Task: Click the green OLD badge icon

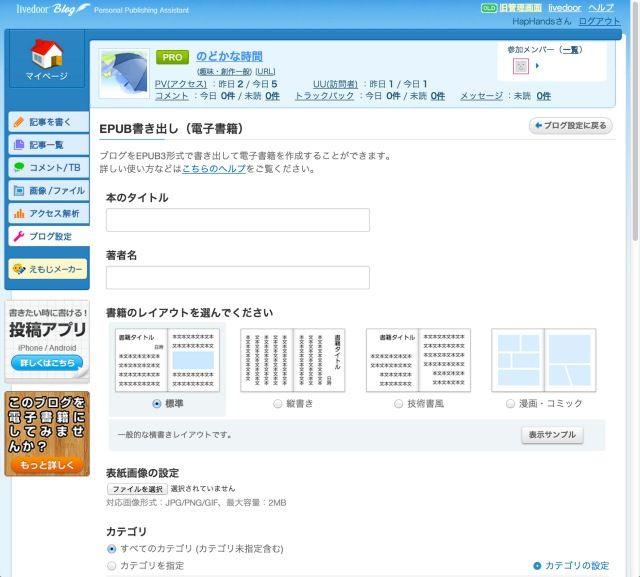Action: tap(489, 8)
